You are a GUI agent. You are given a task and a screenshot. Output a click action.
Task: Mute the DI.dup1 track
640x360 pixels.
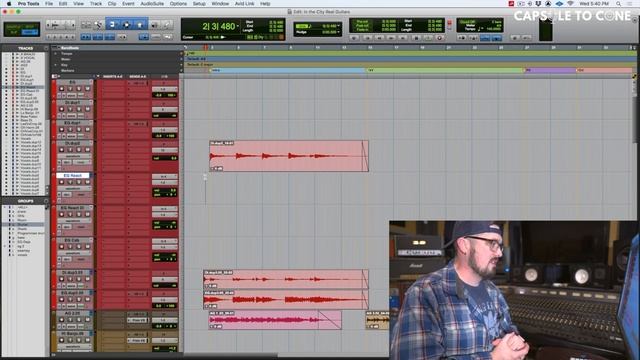87,109
